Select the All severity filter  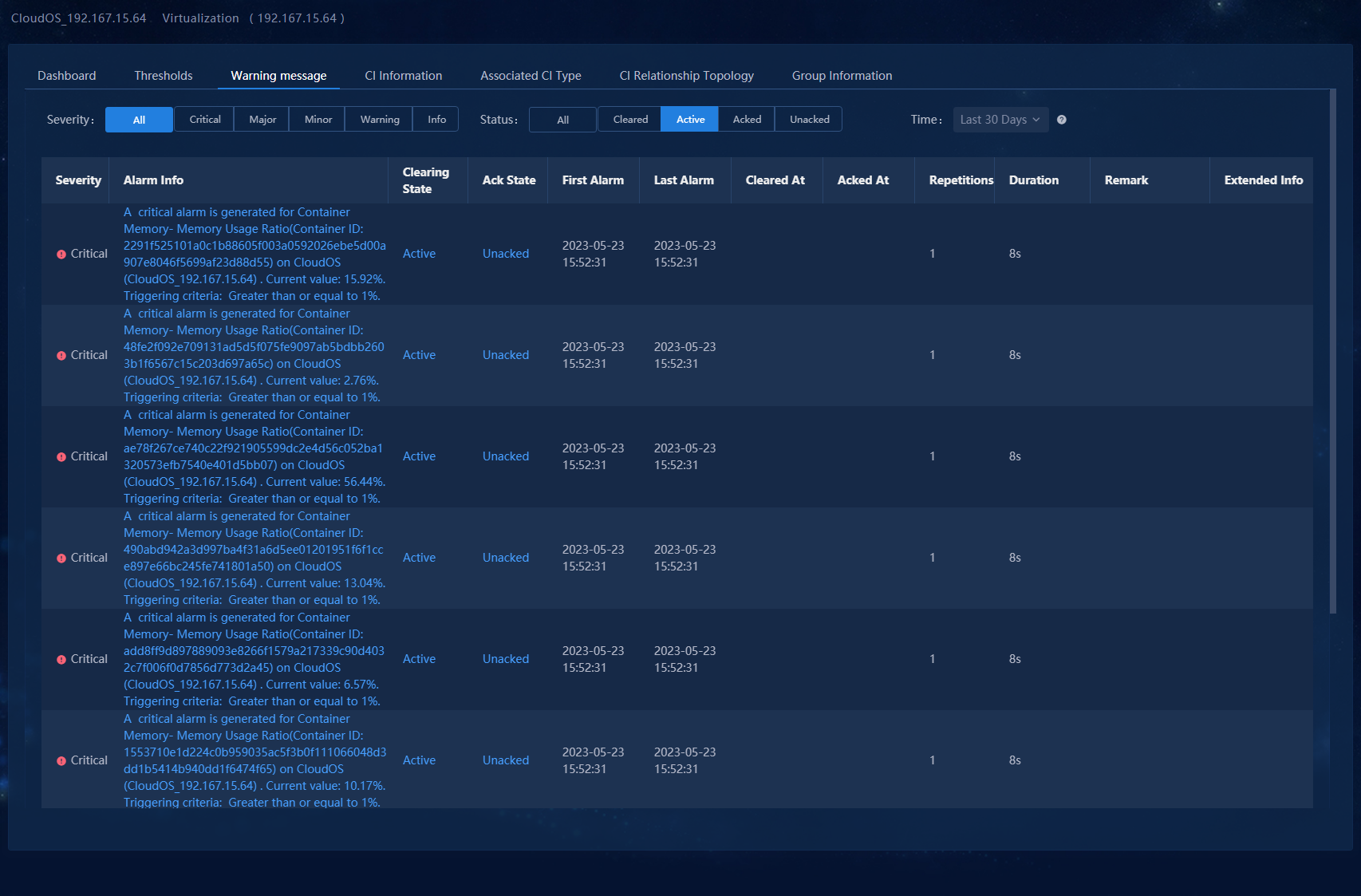pos(139,120)
